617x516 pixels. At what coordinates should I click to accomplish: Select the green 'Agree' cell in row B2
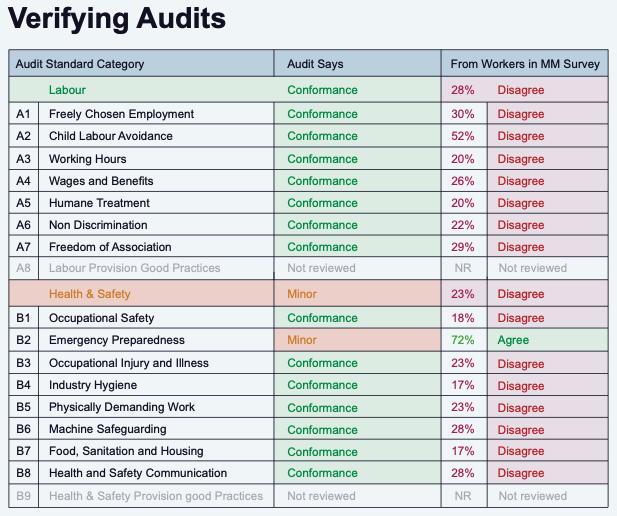(513, 340)
